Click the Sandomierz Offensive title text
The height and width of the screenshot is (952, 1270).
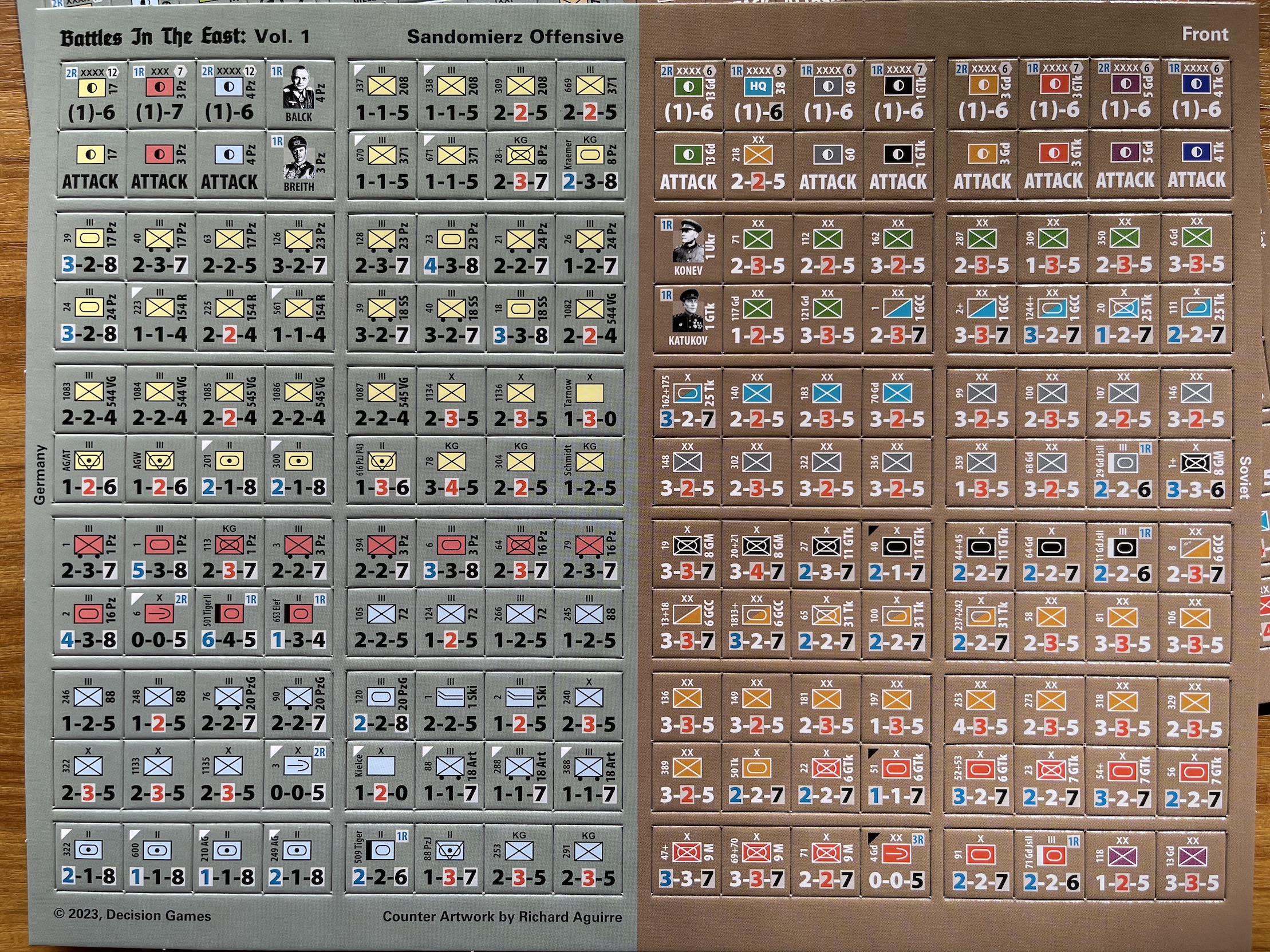(x=515, y=37)
